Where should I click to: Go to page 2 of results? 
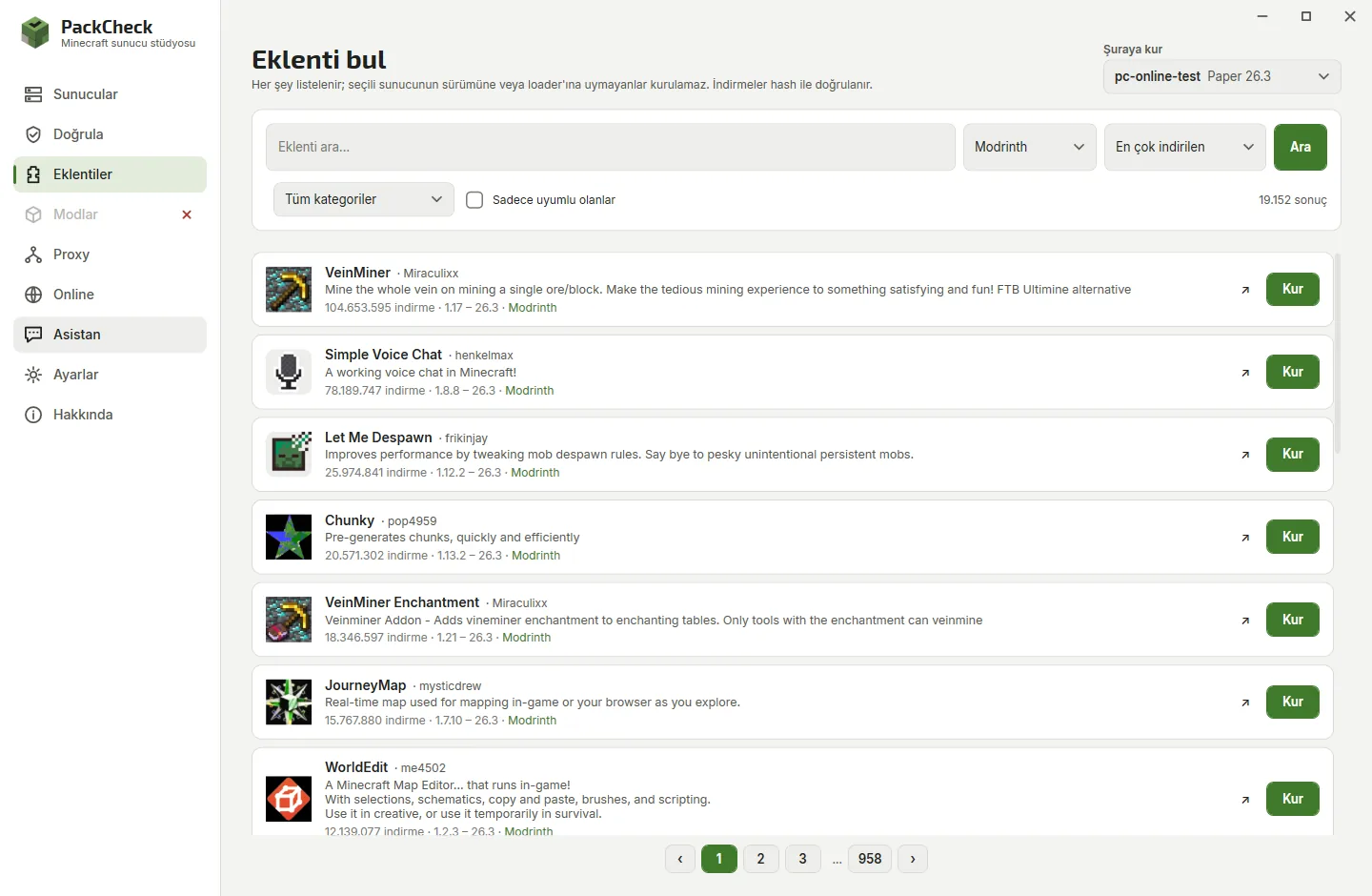pyautogui.click(x=761, y=859)
